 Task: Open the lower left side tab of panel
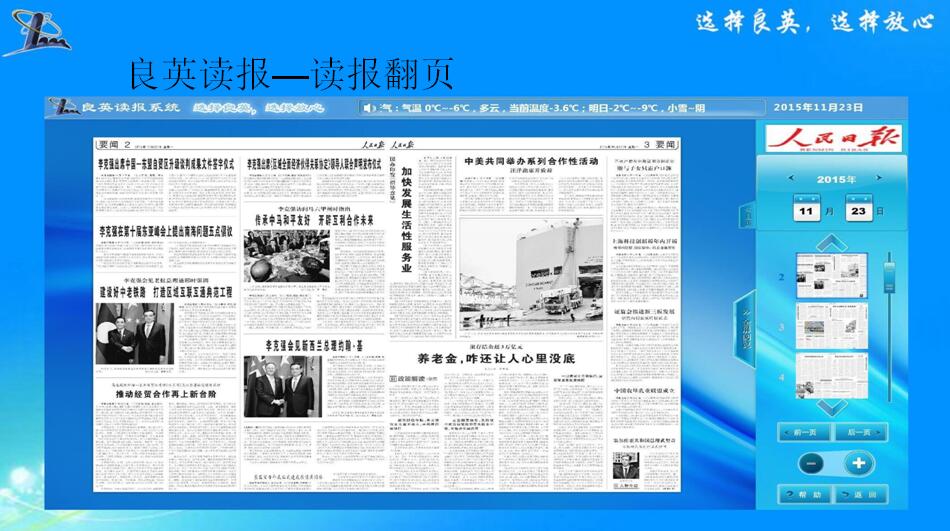pos(746,329)
